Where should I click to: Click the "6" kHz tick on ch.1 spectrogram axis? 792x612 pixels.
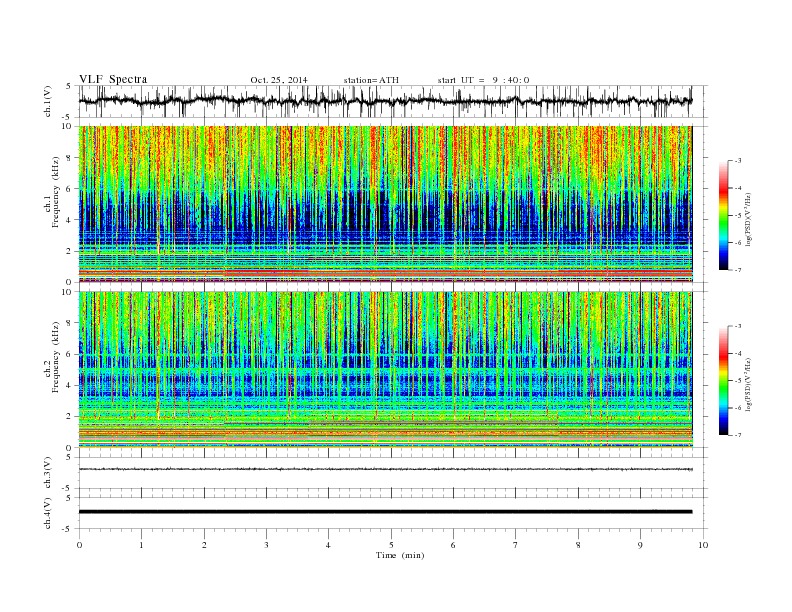pyautogui.click(x=70, y=189)
